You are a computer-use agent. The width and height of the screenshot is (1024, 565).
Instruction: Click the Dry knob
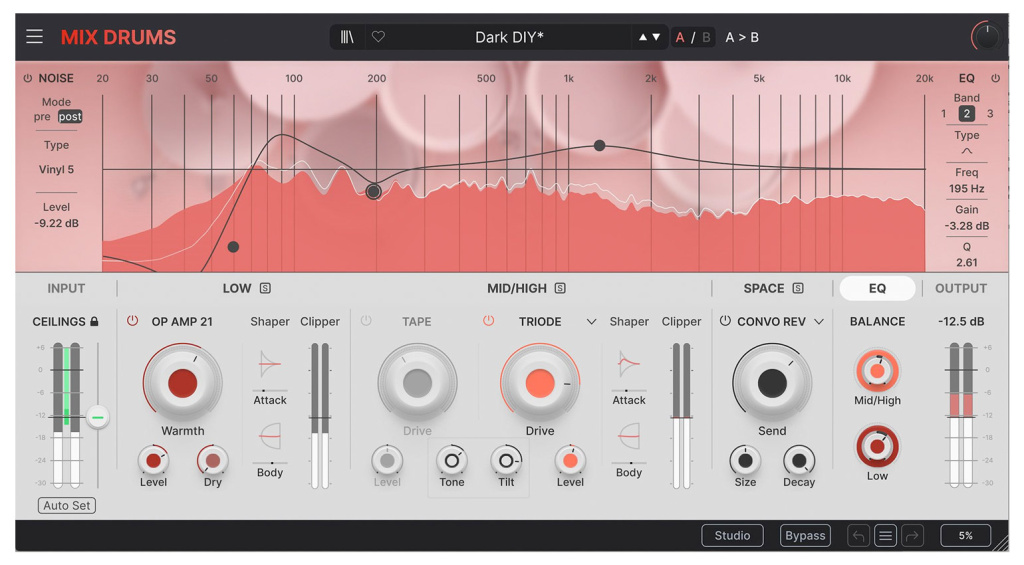(x=212, y=460)
